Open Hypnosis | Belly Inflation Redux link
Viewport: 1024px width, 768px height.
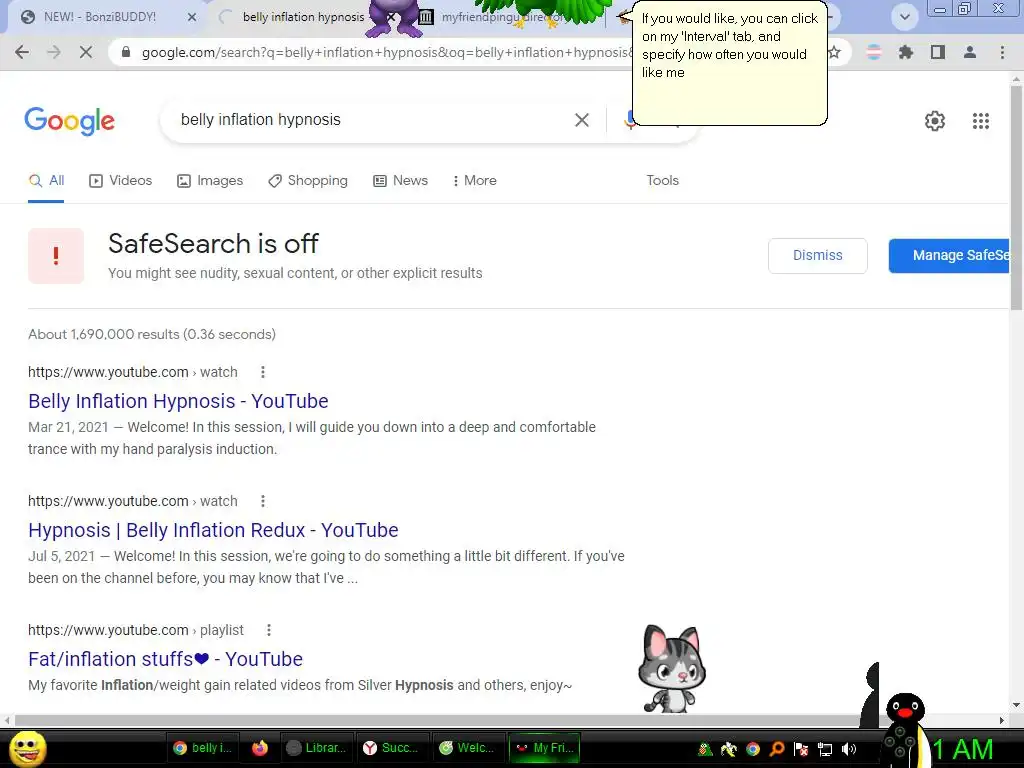click(213, 530)
